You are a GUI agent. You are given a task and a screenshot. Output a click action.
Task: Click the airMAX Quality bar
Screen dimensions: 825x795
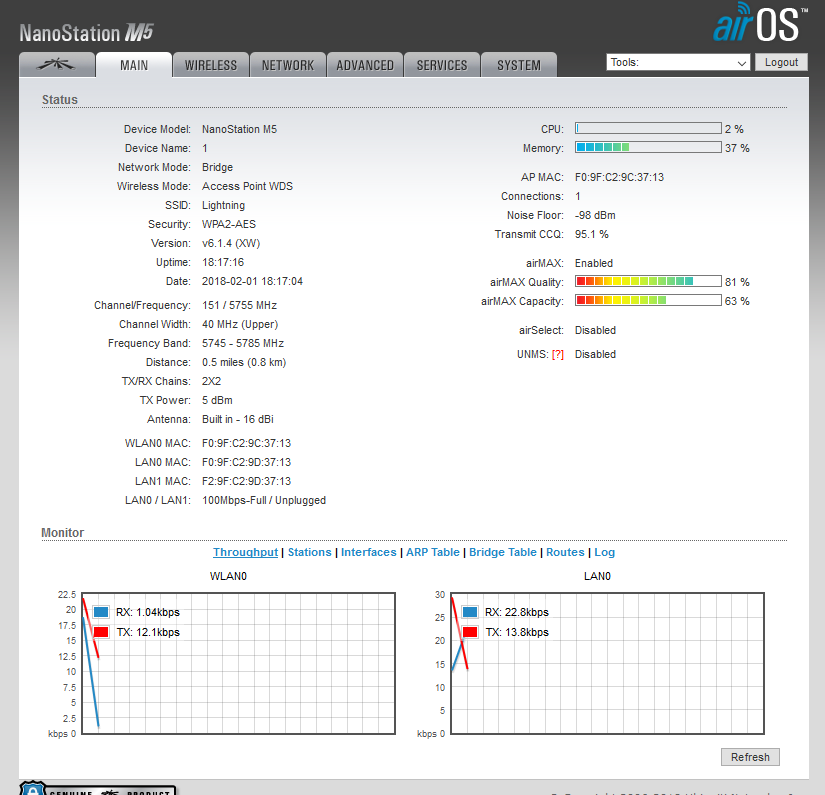coord(648,281)
